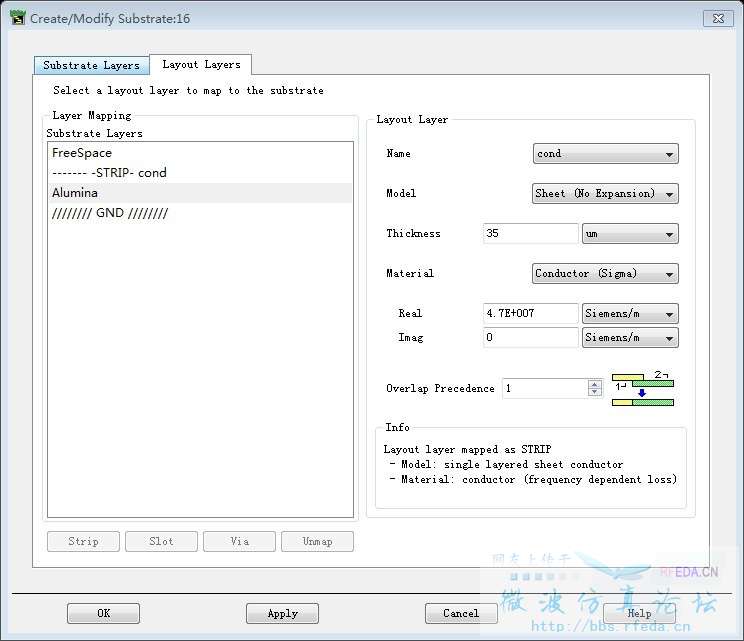Screen dimensions: 744x641
Task: Click the overlap precedence diagram icon
Action: 643,389
